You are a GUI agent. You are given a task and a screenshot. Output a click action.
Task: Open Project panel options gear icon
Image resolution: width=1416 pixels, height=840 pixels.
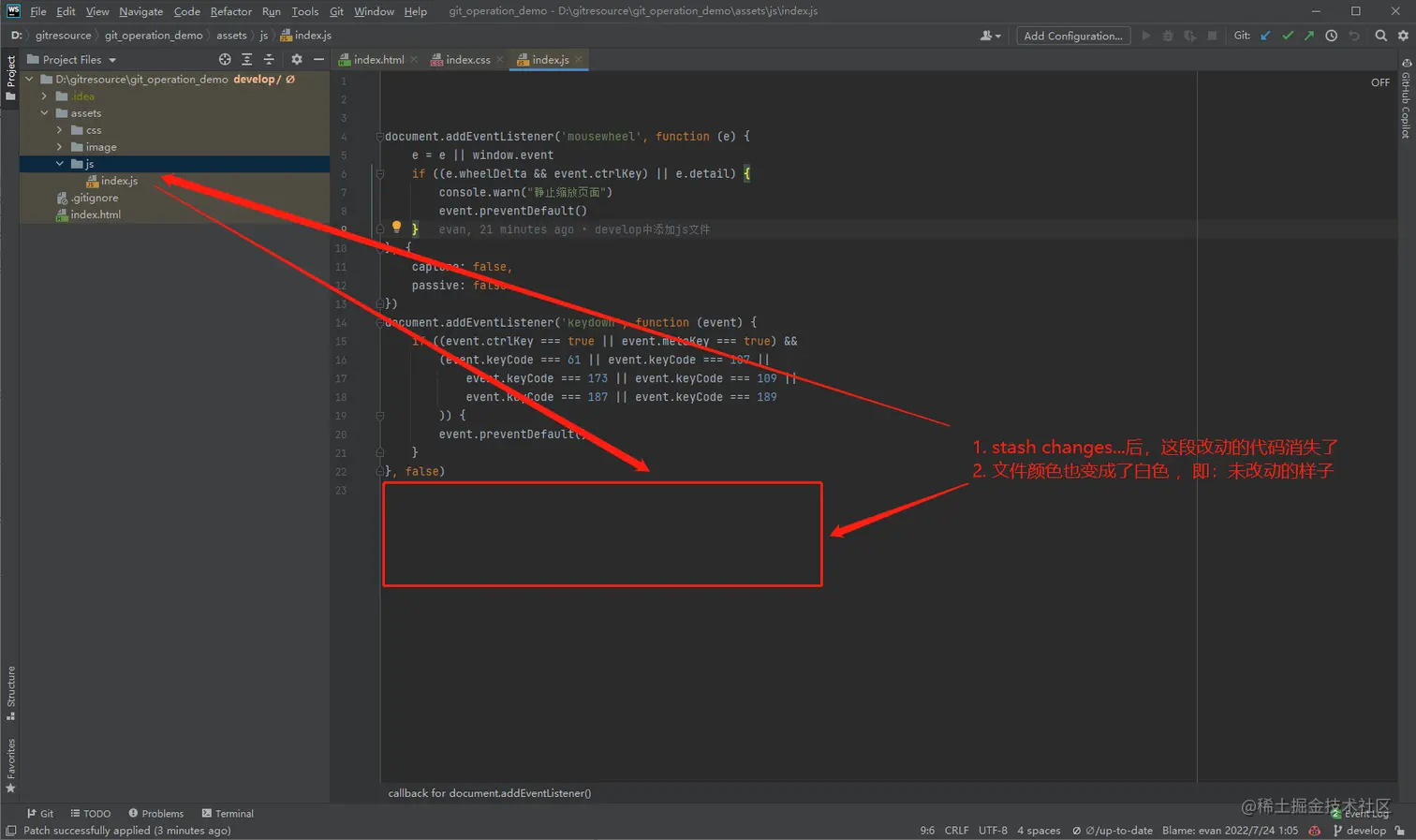point(297,59)
